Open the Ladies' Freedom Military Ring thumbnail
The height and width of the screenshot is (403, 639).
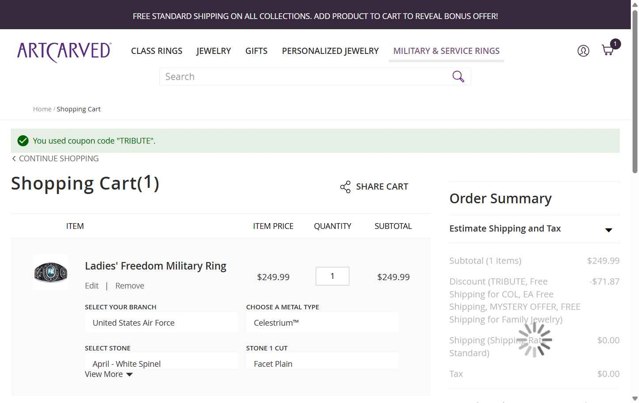pyautogui.click(x=51, y=272)
